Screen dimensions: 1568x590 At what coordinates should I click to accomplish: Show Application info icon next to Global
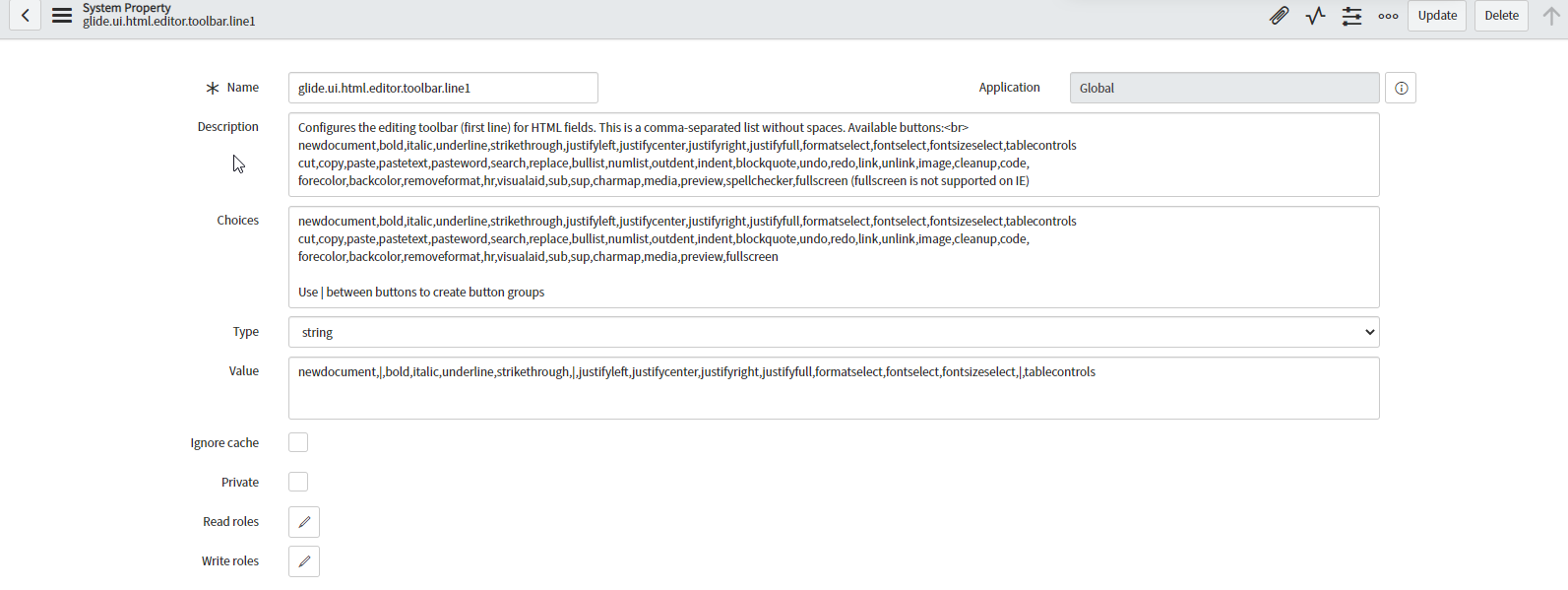click(1401, 88)
